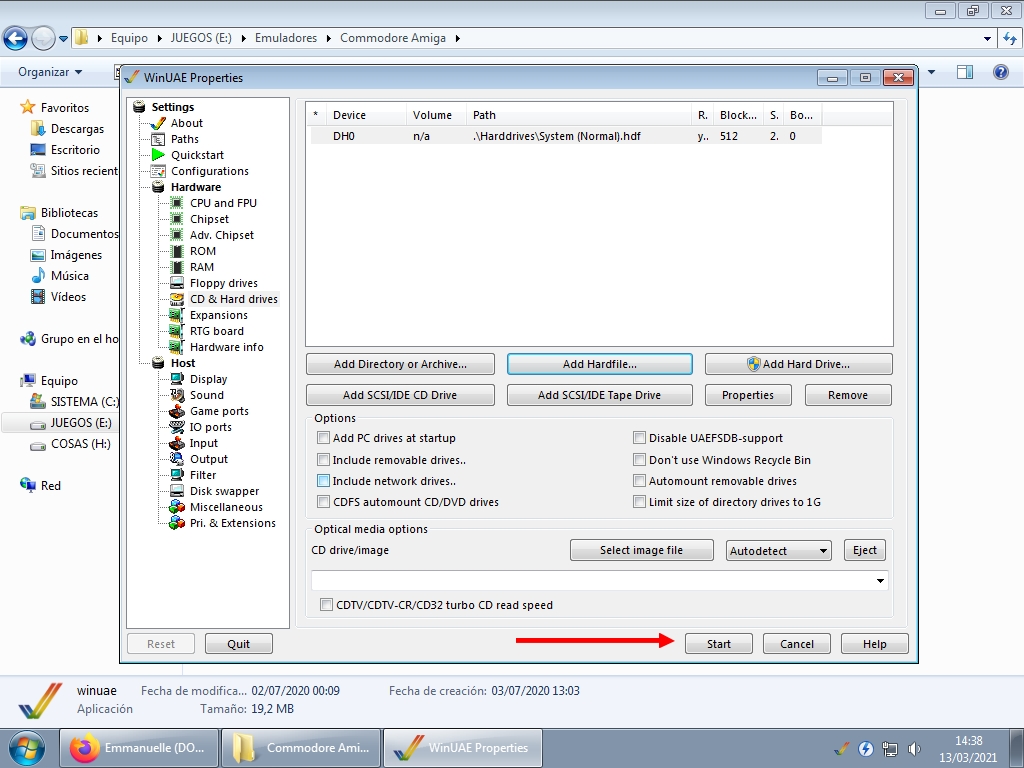Open the Expansions board icon
Viewport: 1024px width, 768px height.
[x=177, y=315]
